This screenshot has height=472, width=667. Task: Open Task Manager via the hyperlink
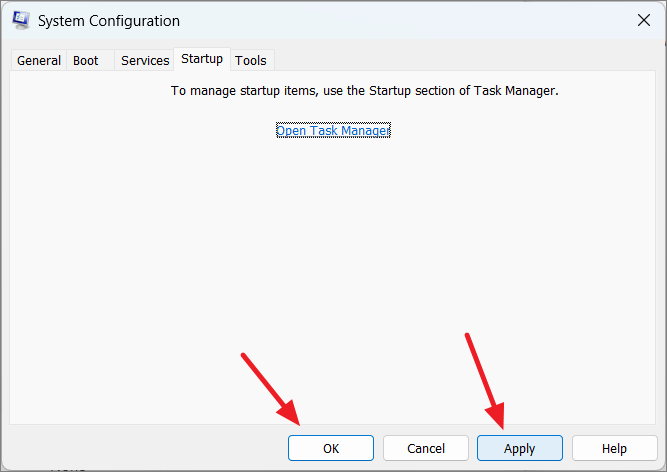333,130
